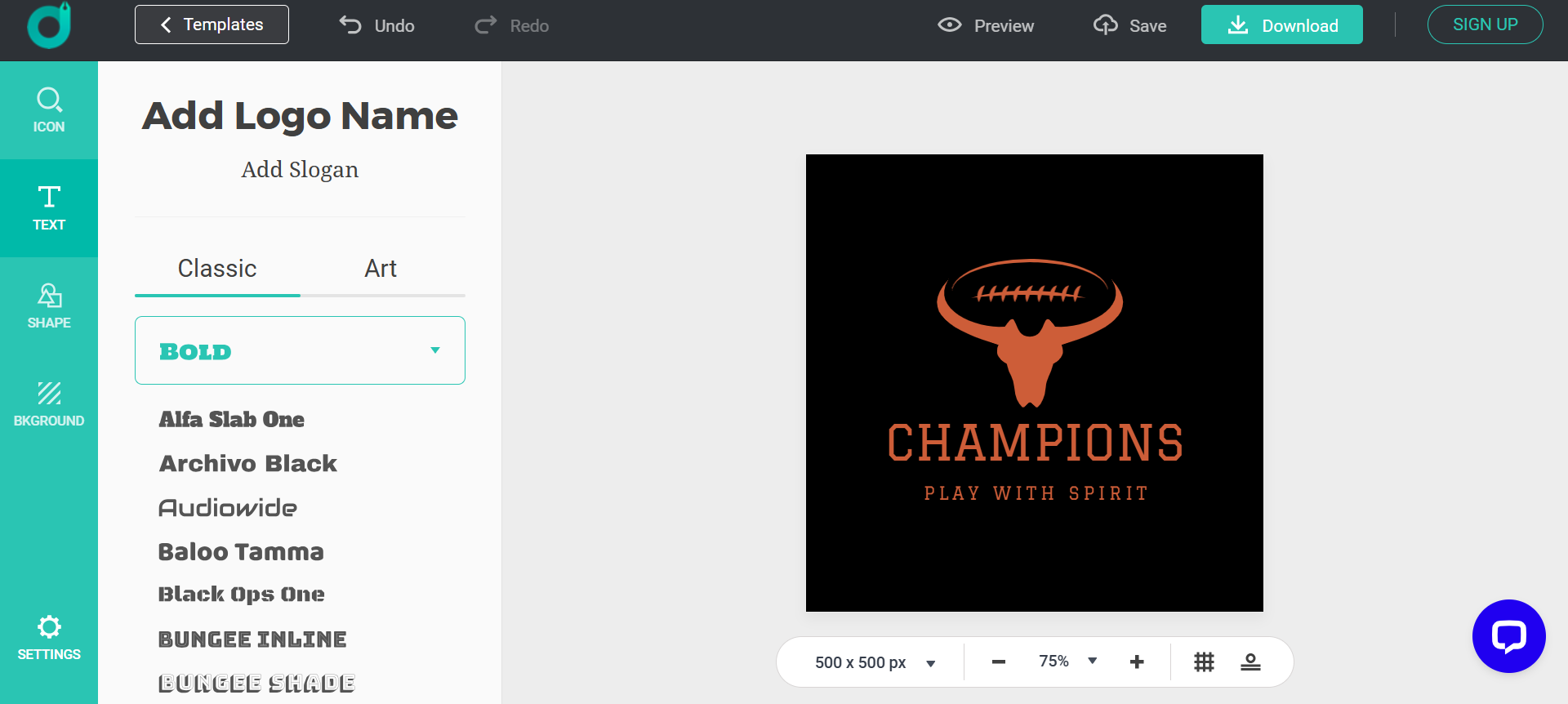Open Settings gear in sidebar

pos(49,638)
